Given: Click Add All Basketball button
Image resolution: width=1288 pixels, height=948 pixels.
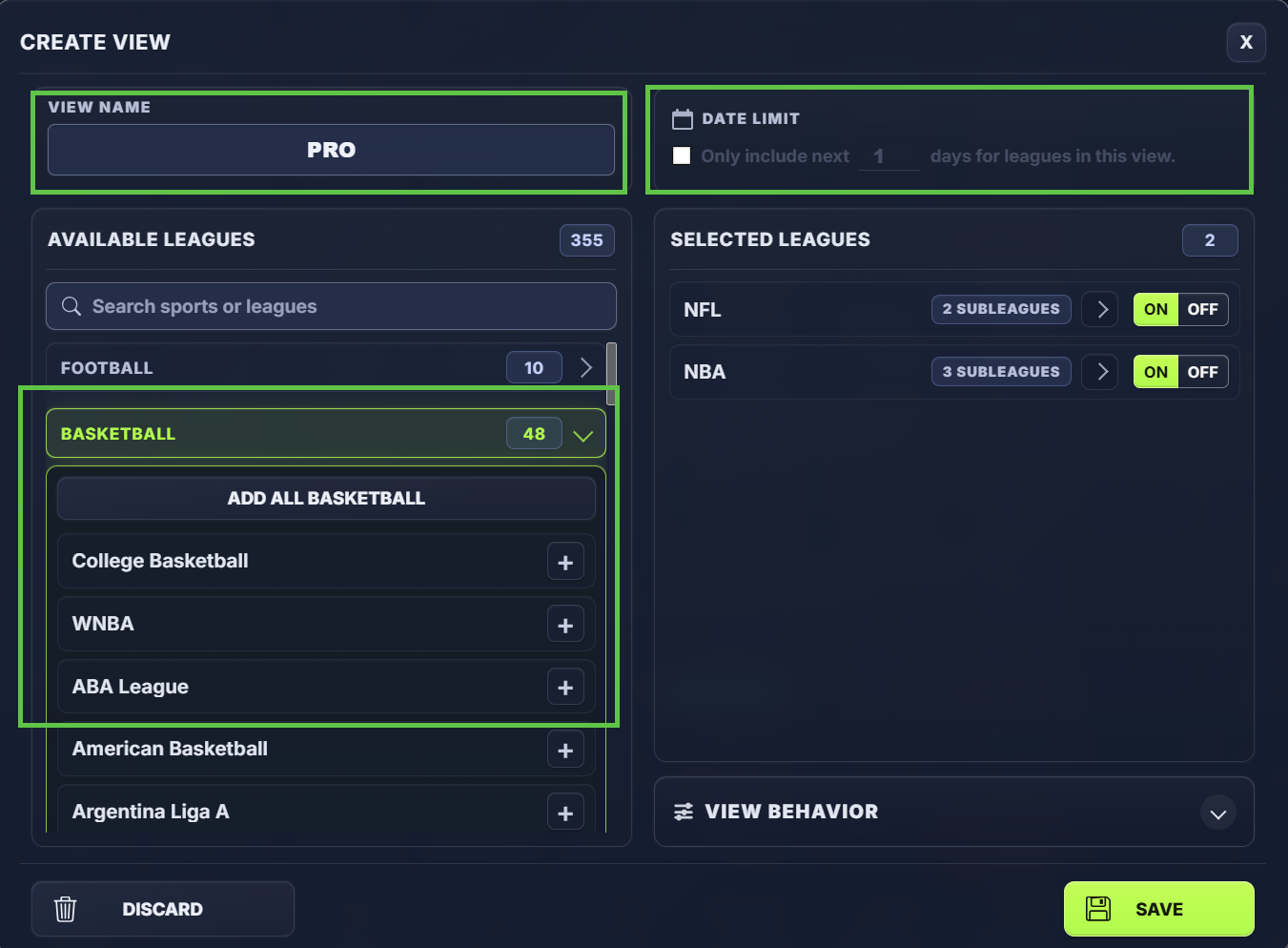Looking at the screenshot, I should click(x=326, y=498).
